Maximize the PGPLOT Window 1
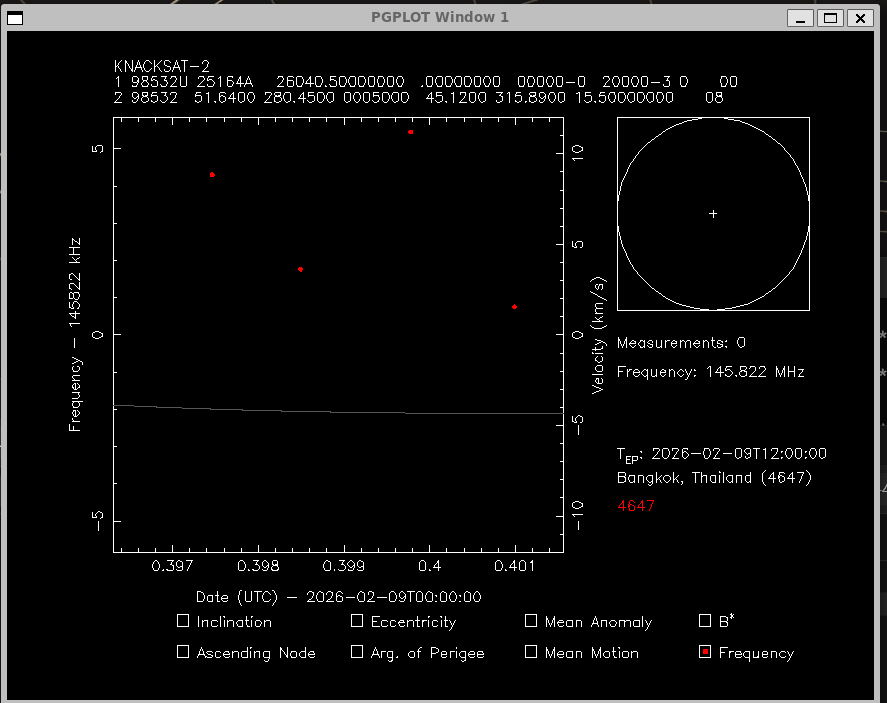This screenshot has width=887, height=703. [829, 17]
